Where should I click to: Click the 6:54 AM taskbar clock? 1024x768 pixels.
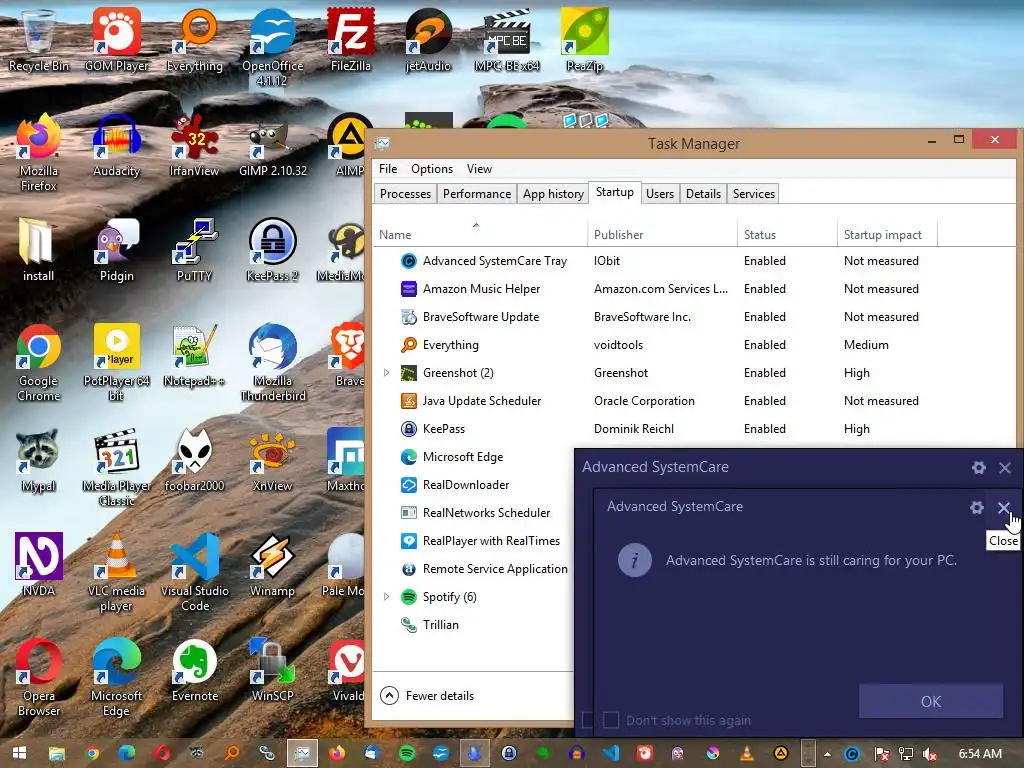click(980, 754)
